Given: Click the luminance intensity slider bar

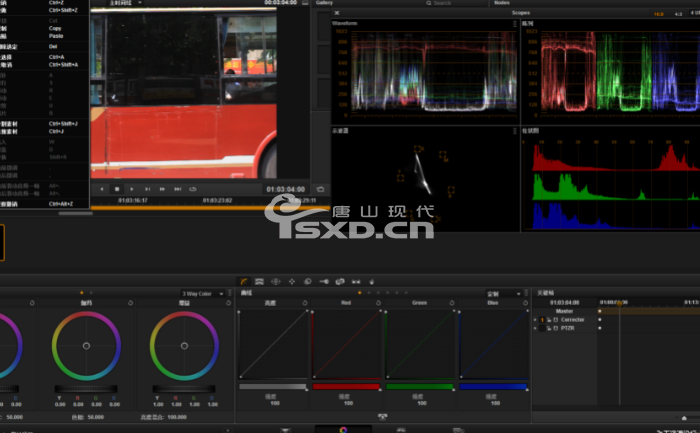Looking at the screenshot, I should pos(273,387).
